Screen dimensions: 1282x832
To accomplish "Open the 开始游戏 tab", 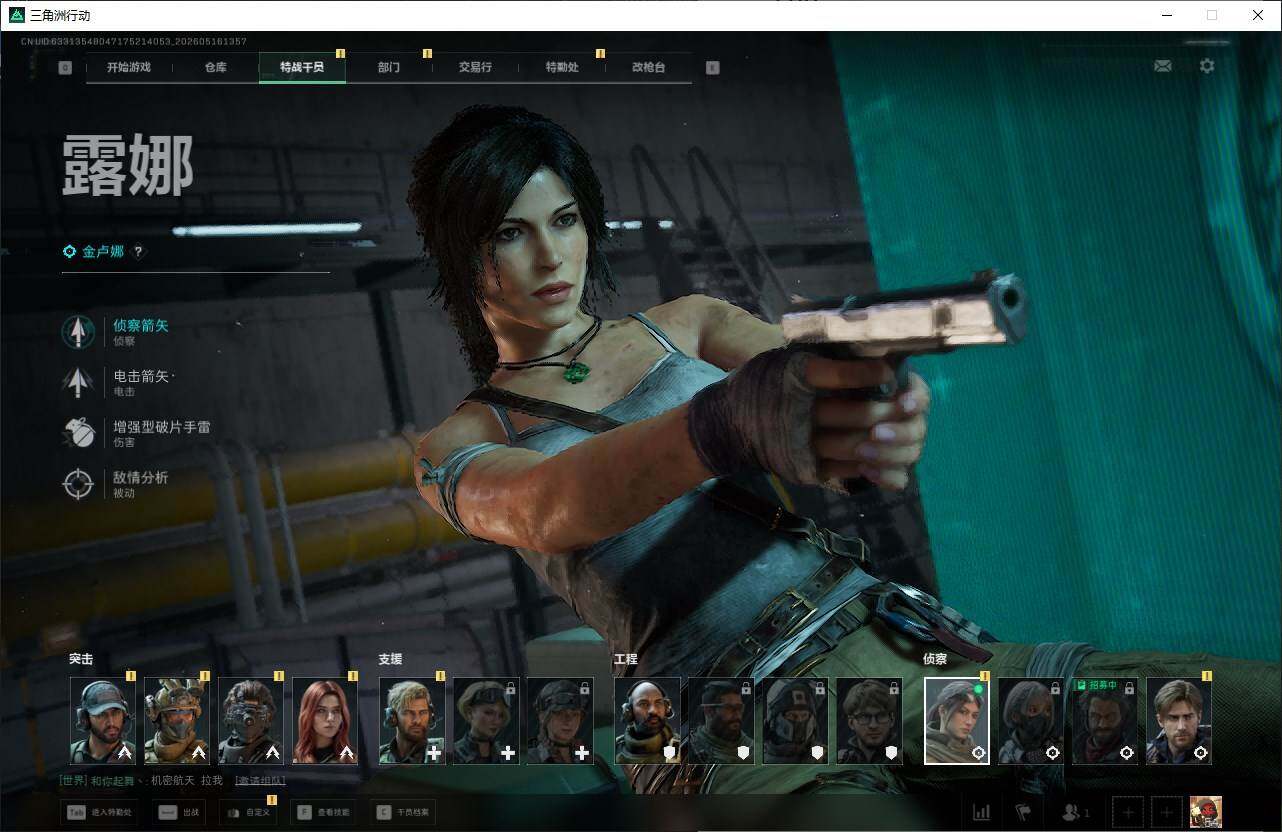I will pos(129,67).
